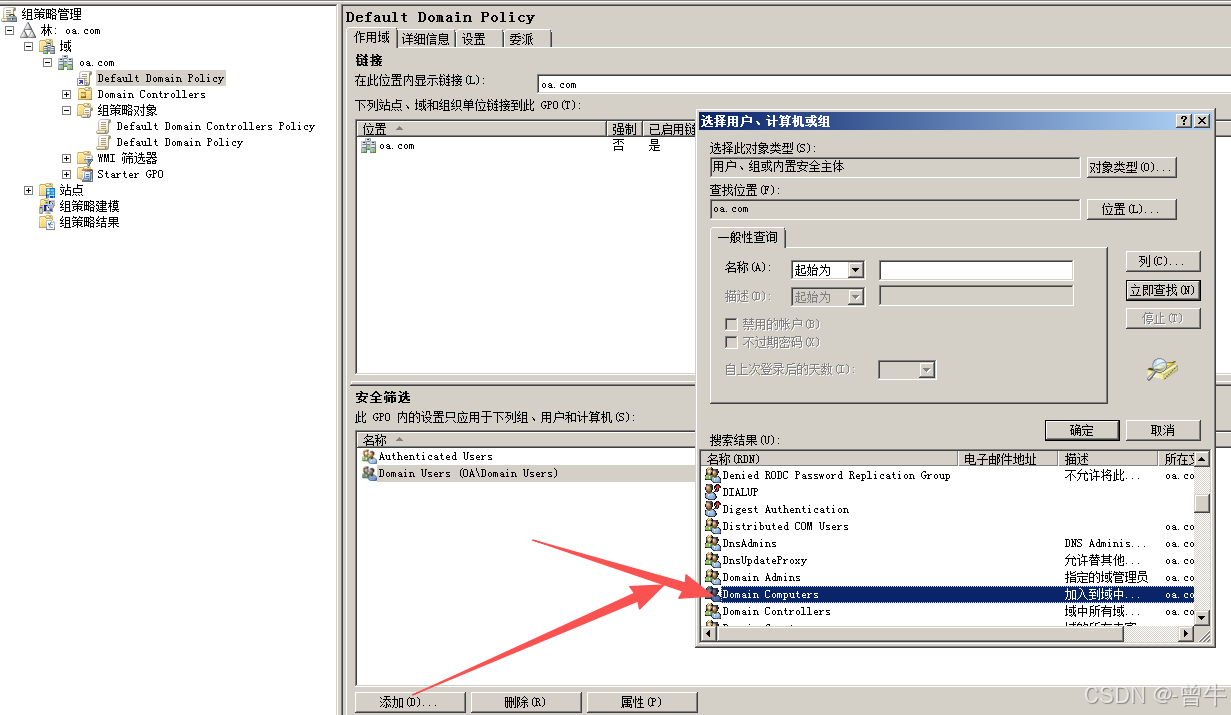Image resolution: width=1231 pixels, height=715 pixels.
Task: Sort results by 描述 column header
Action: pos(1110,459)
